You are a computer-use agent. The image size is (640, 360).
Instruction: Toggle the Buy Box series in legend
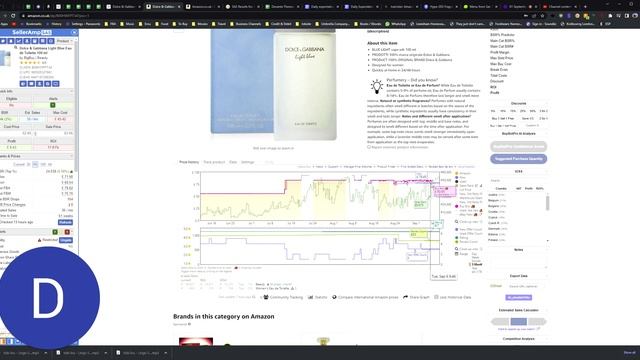[464, 207]
